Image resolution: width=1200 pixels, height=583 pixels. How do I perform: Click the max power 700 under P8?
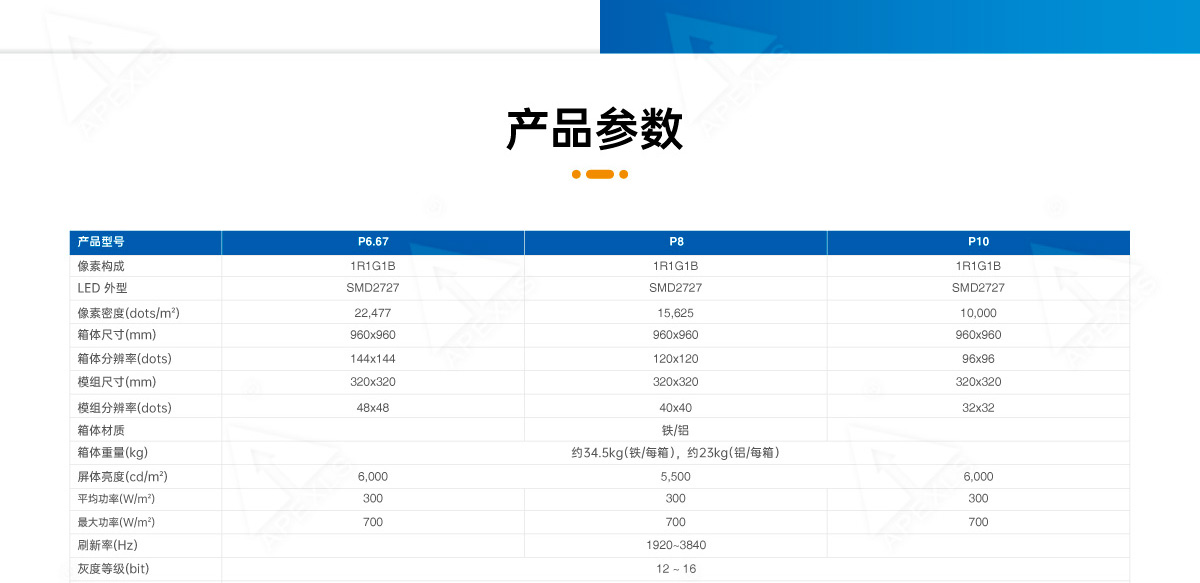click(x=676, y=522)
